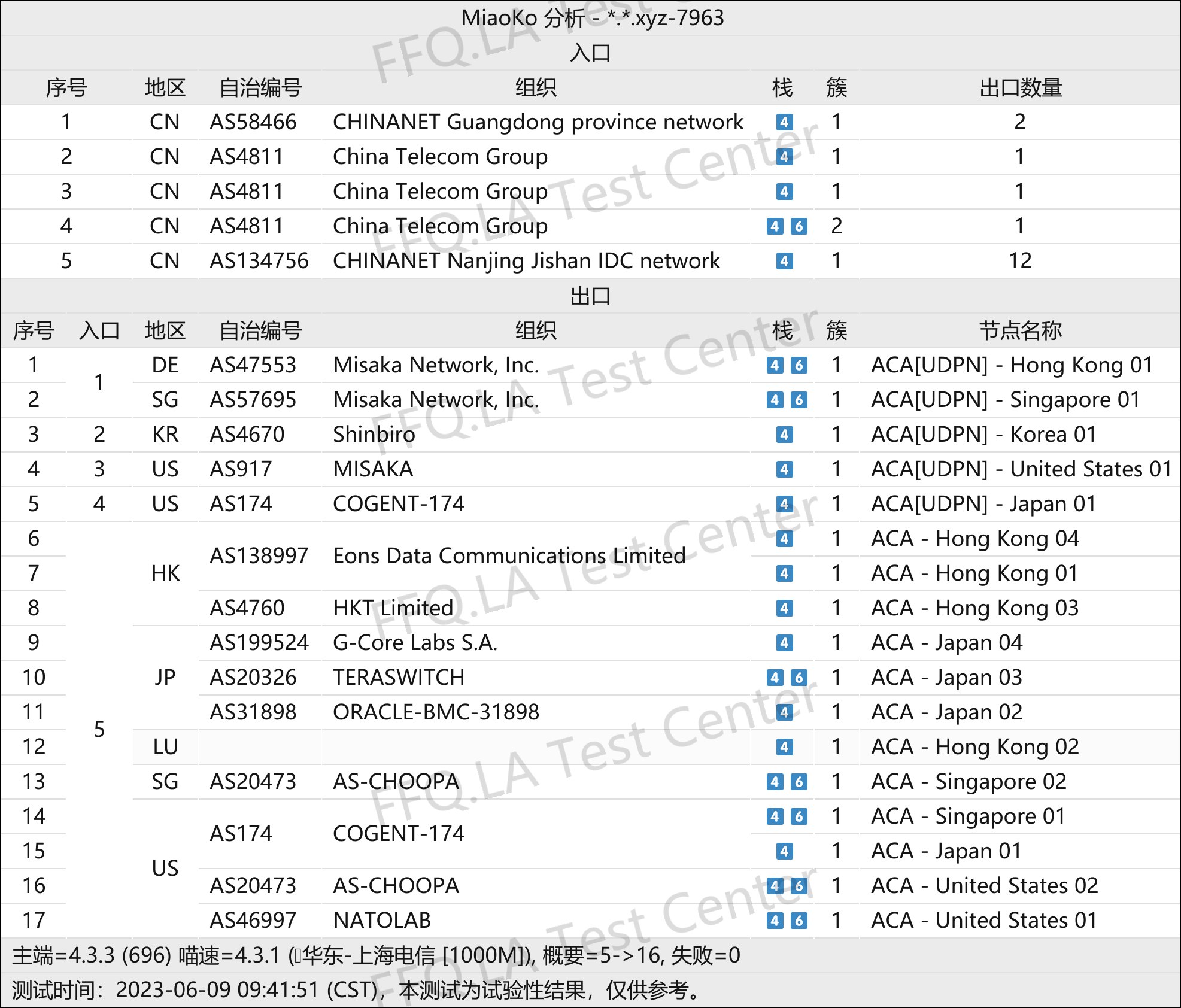Image resolution: width=1181 pixels, height=1008 pixels.
Task: Click the IPv4 stack badge for AS58466 entry
Action: tap(784, 122)
